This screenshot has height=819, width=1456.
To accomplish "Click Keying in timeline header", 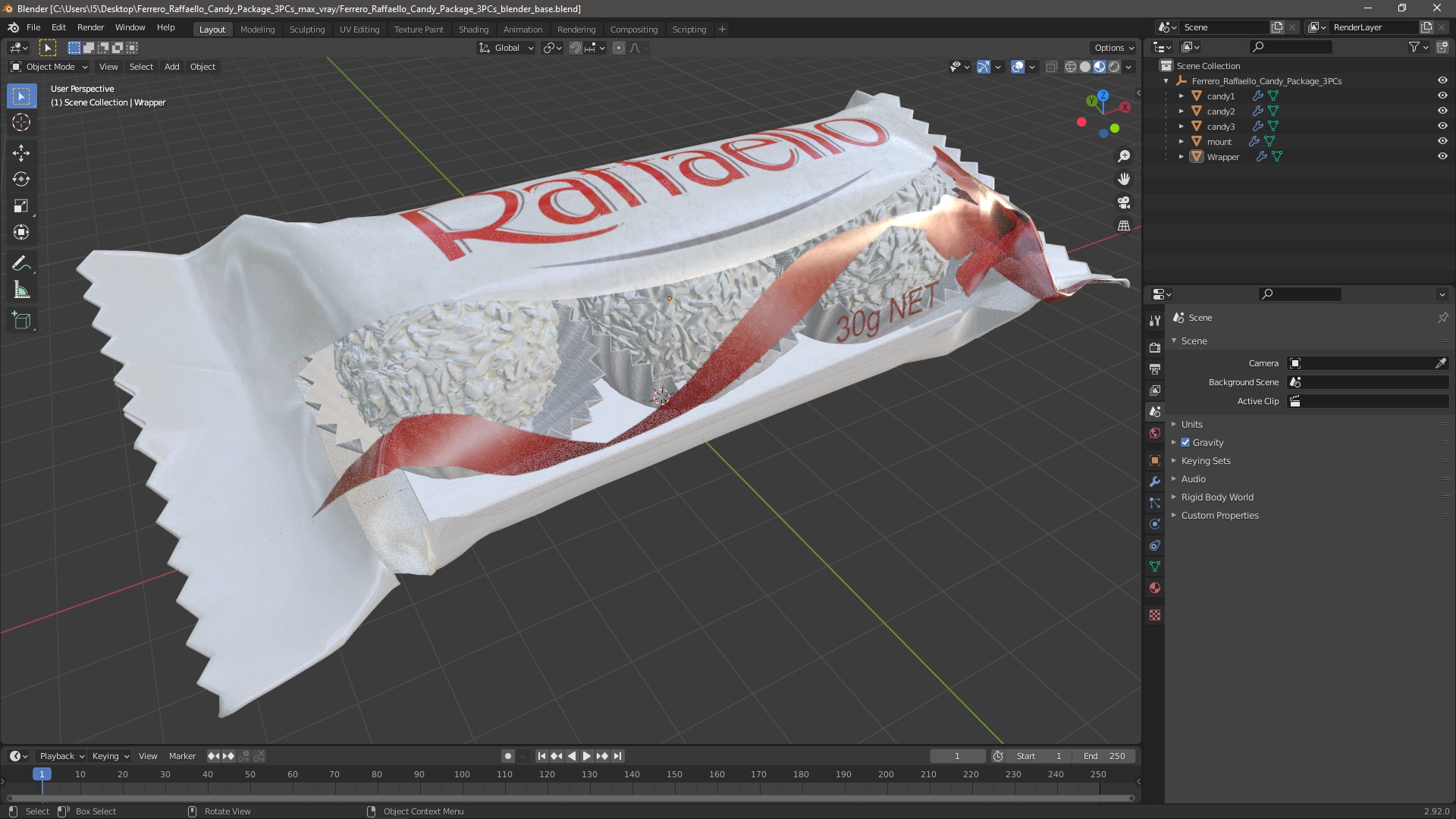I will click(x=110, y=756).
